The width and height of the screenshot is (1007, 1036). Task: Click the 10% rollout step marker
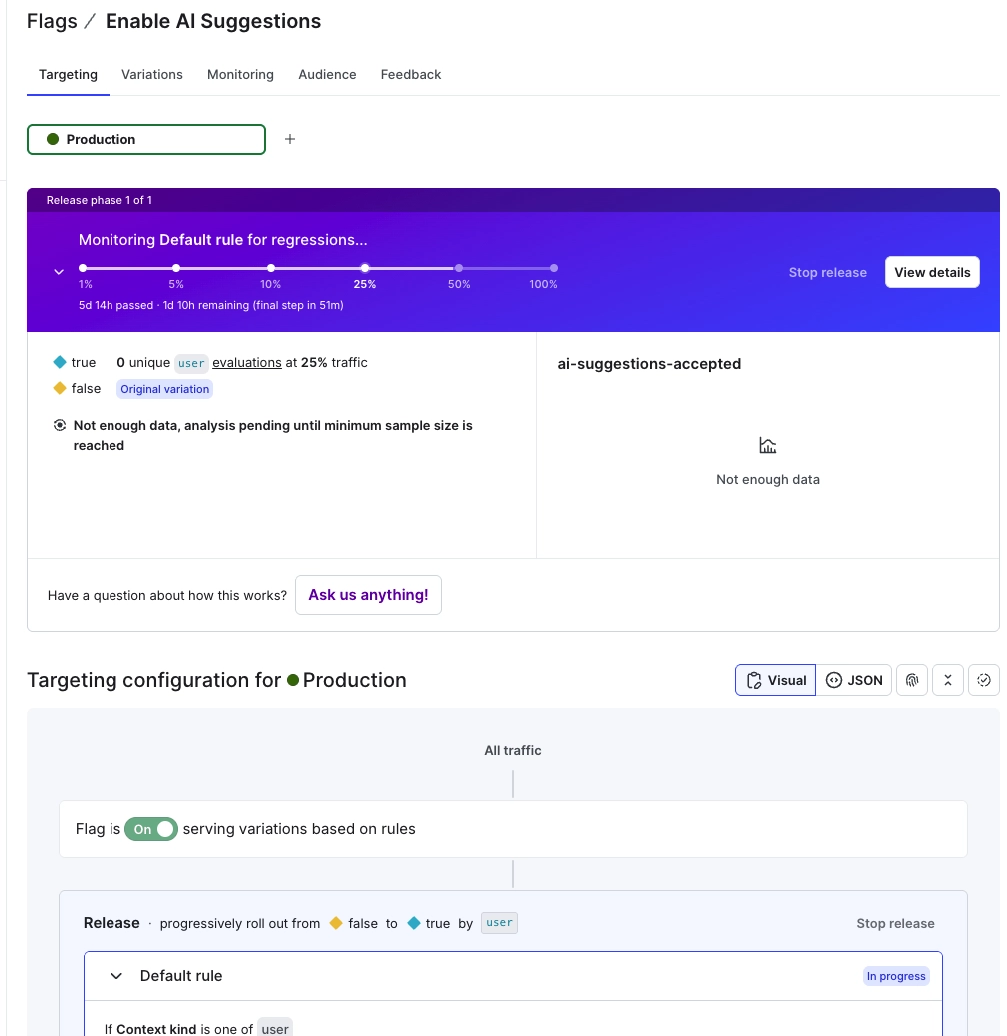point(271,268)
